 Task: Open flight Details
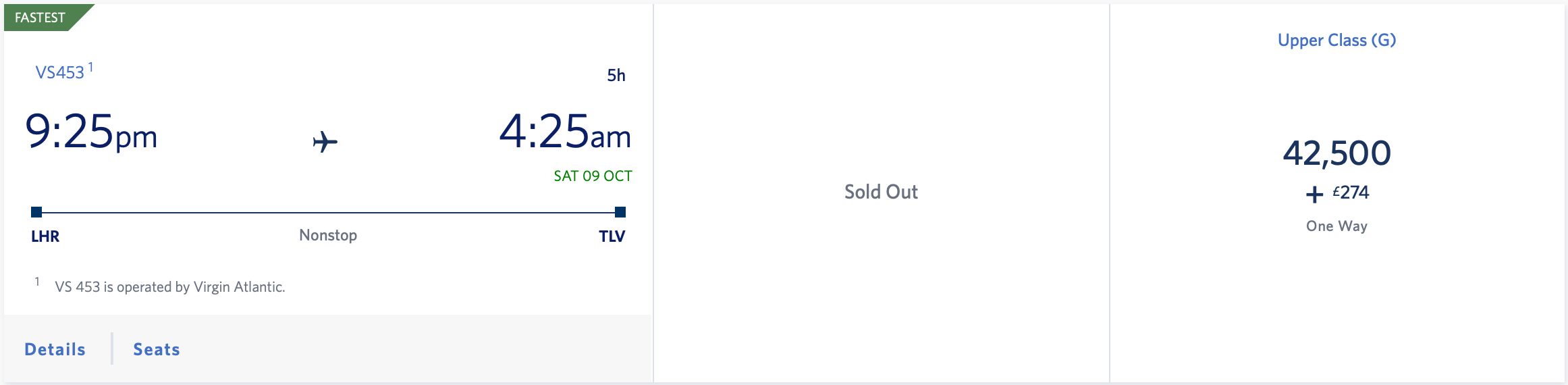[x=55, y=349]
